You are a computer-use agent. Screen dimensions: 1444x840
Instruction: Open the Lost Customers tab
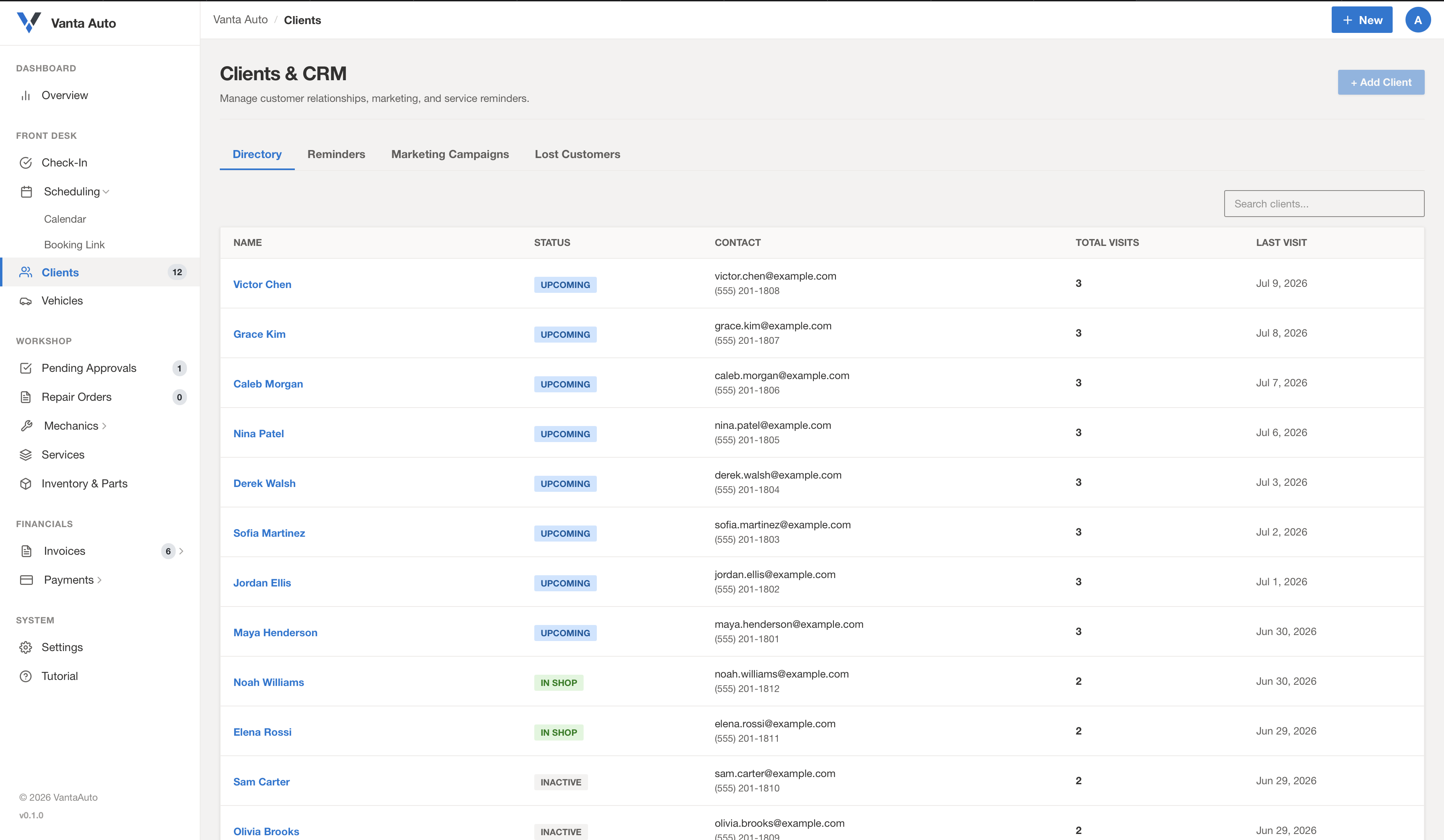577,154
